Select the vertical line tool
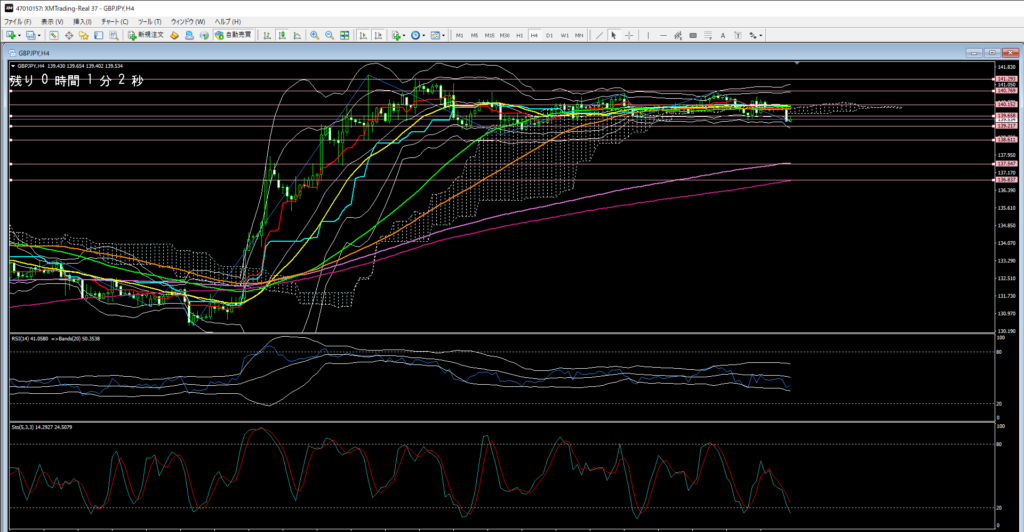This screenshot has width=1024, height=532. tap(648, 35)
